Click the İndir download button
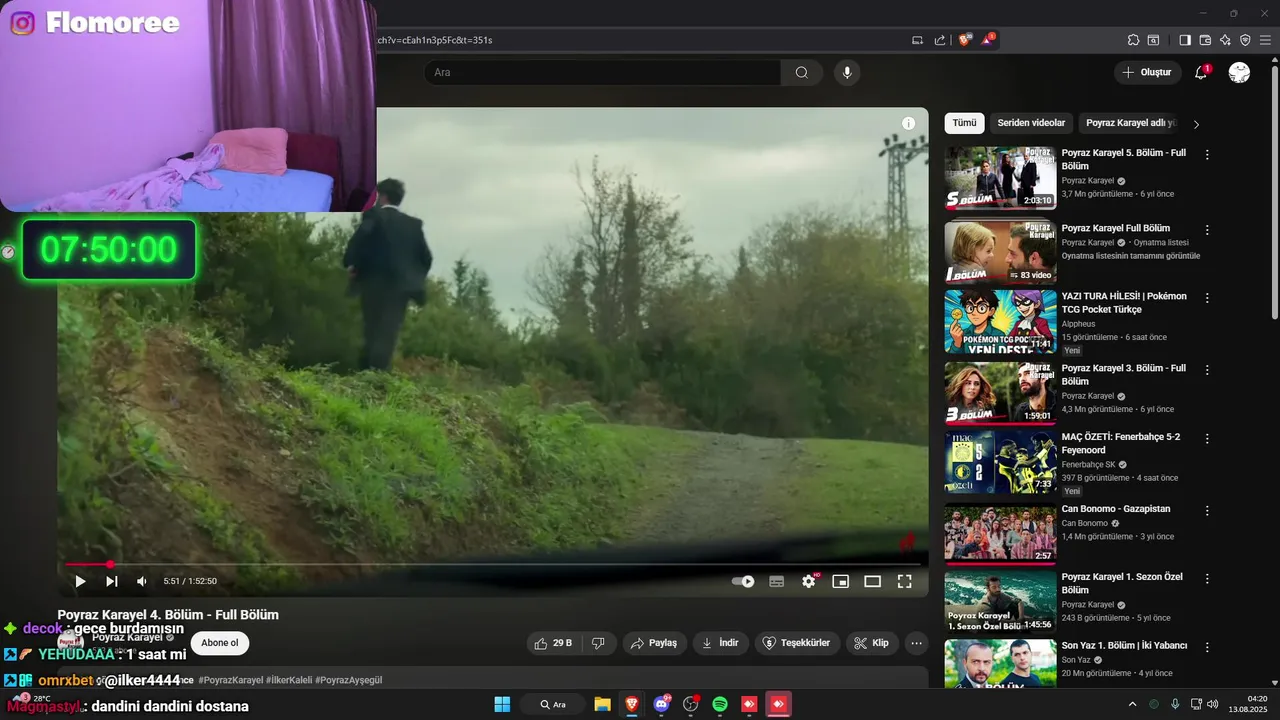 721,643
